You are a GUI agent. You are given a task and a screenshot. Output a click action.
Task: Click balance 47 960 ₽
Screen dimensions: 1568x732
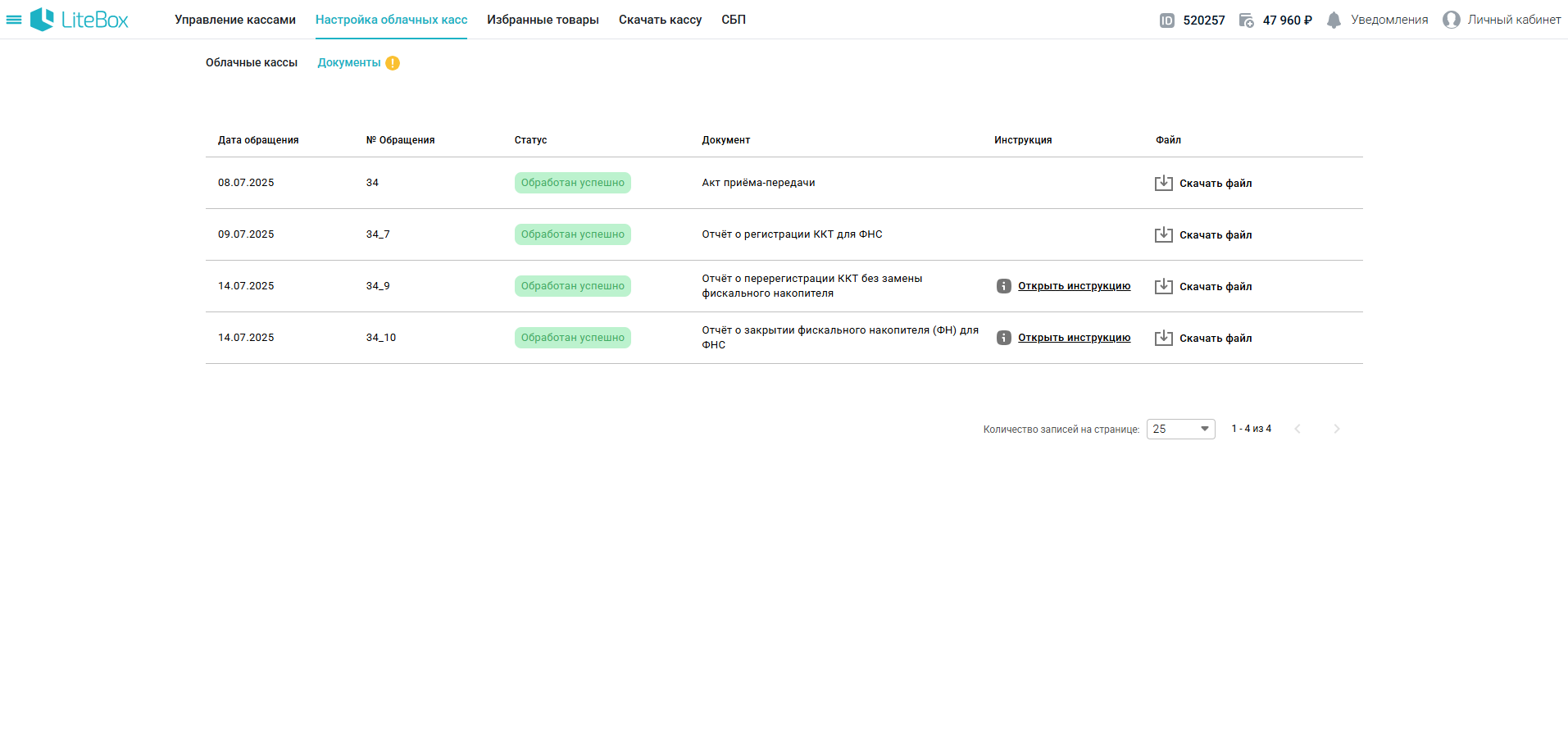point(1288,20)
